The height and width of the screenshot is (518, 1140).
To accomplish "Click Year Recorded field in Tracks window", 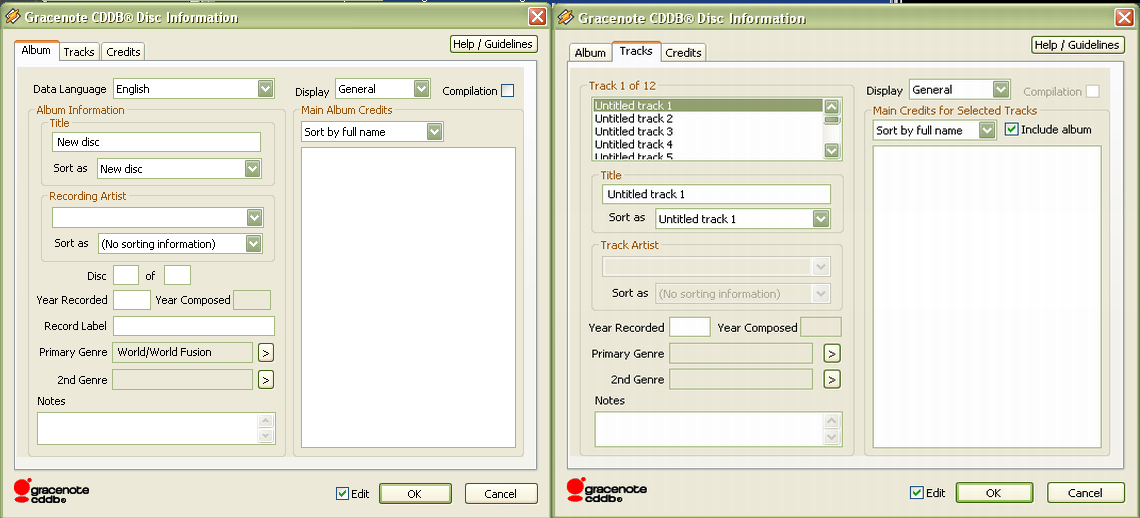I will pos(689,327).
